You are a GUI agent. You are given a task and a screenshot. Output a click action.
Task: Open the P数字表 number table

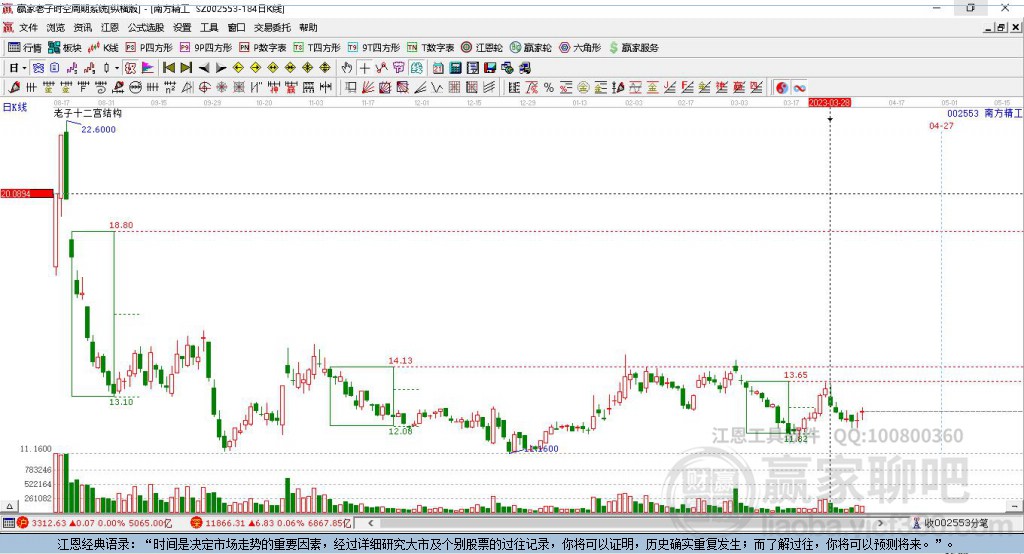pyautogui.click(x=263, y=47)
